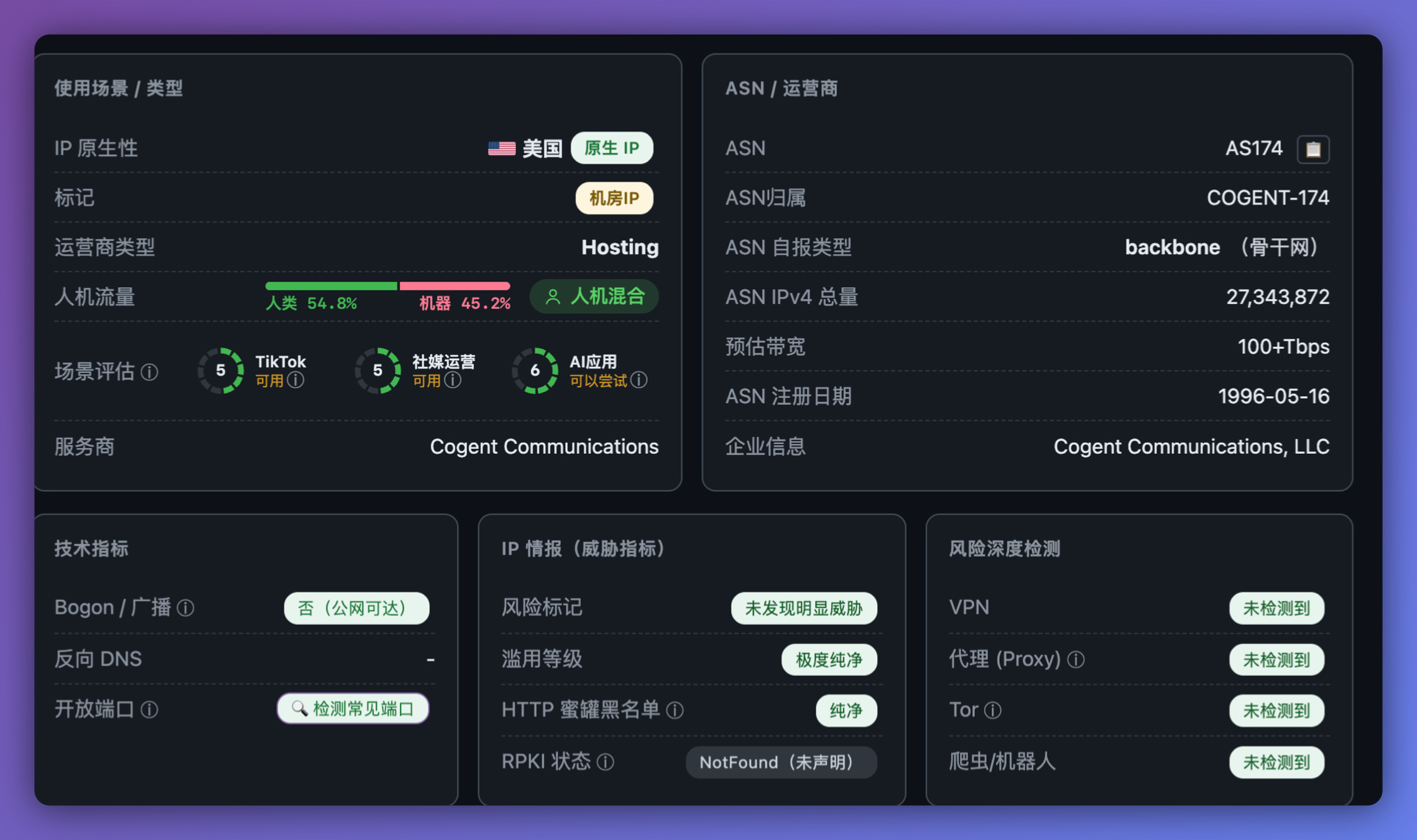Viewport: 1417px width, 840px height.
Task: Click the 原生 IP badge
Action: 612,148
